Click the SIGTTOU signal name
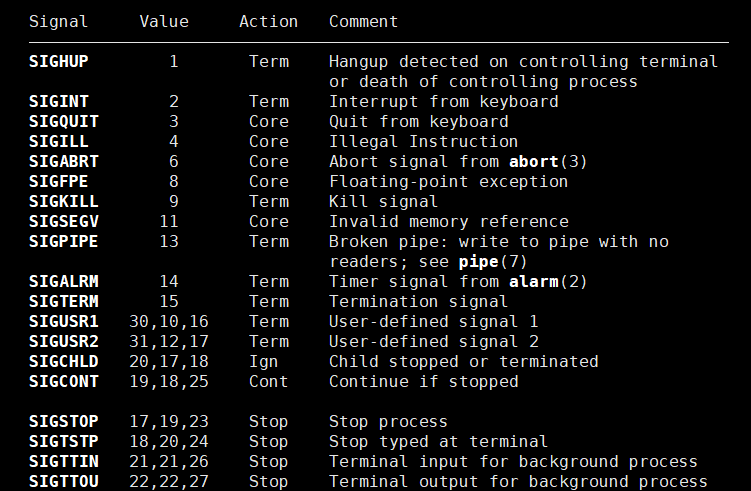Screen dimensions: 751x491 click(63, 482)
